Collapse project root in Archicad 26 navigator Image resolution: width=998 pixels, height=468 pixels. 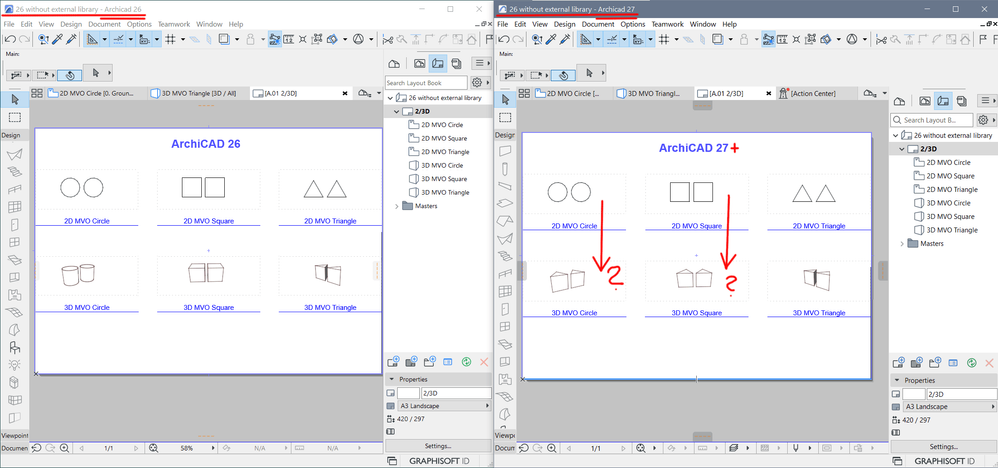[390, 98]
